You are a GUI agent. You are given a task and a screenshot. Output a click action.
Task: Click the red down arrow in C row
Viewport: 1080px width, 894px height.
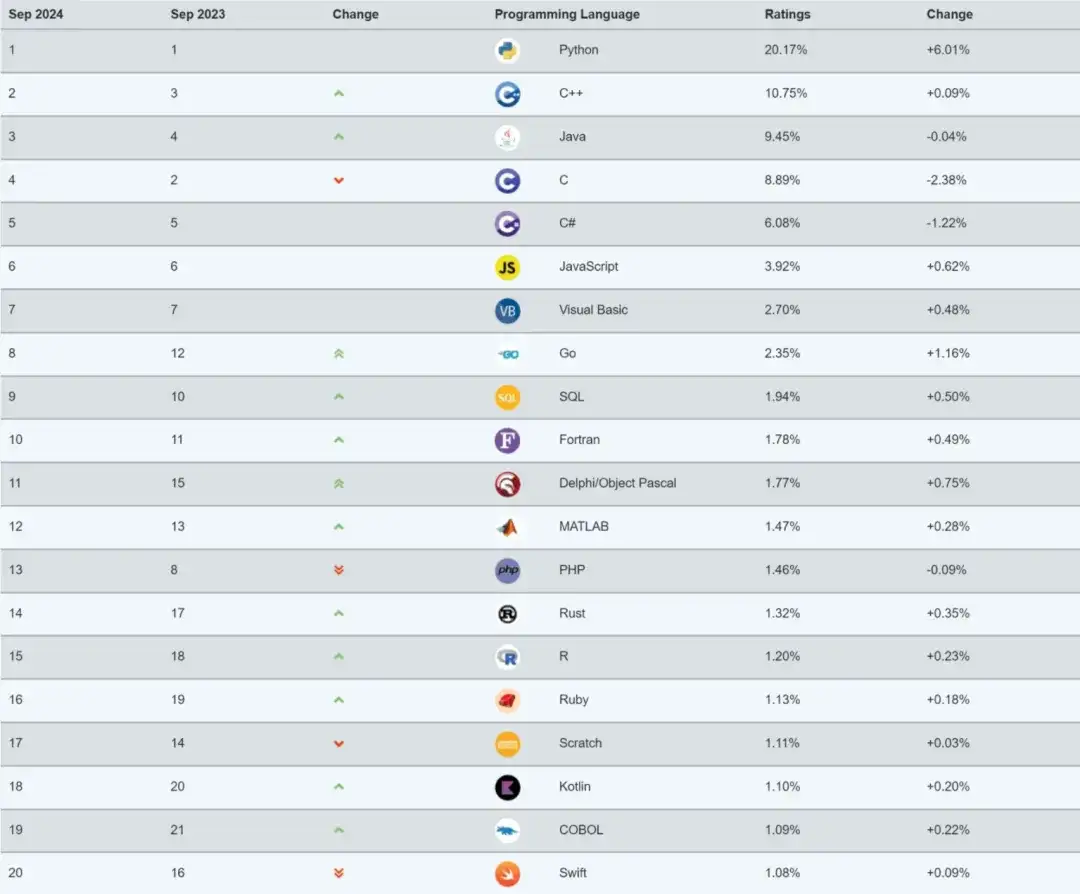338,180
